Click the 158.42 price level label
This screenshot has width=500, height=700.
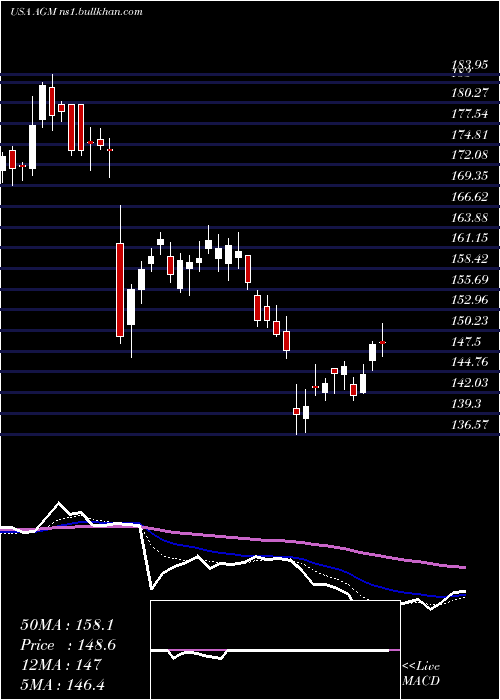pyautogui.click(x=469, y=259)
